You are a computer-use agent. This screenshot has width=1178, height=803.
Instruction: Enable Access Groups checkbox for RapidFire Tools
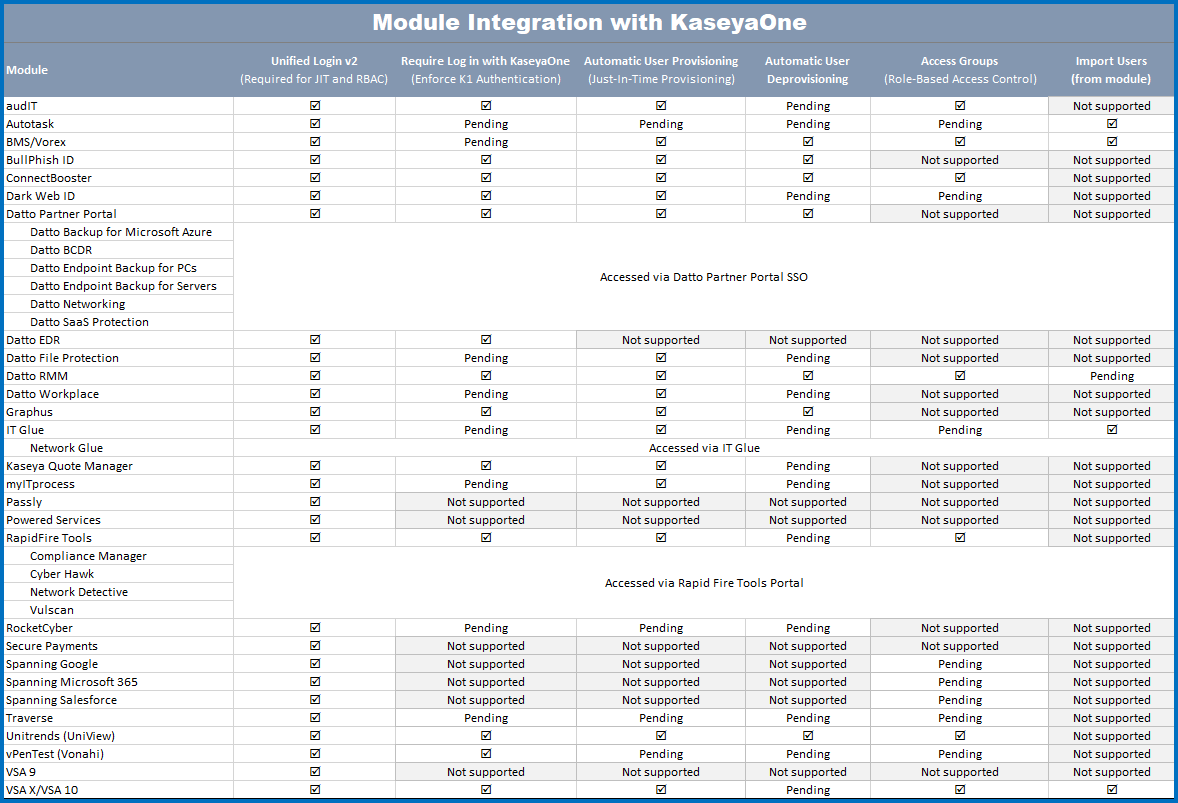tap(959, 538)
